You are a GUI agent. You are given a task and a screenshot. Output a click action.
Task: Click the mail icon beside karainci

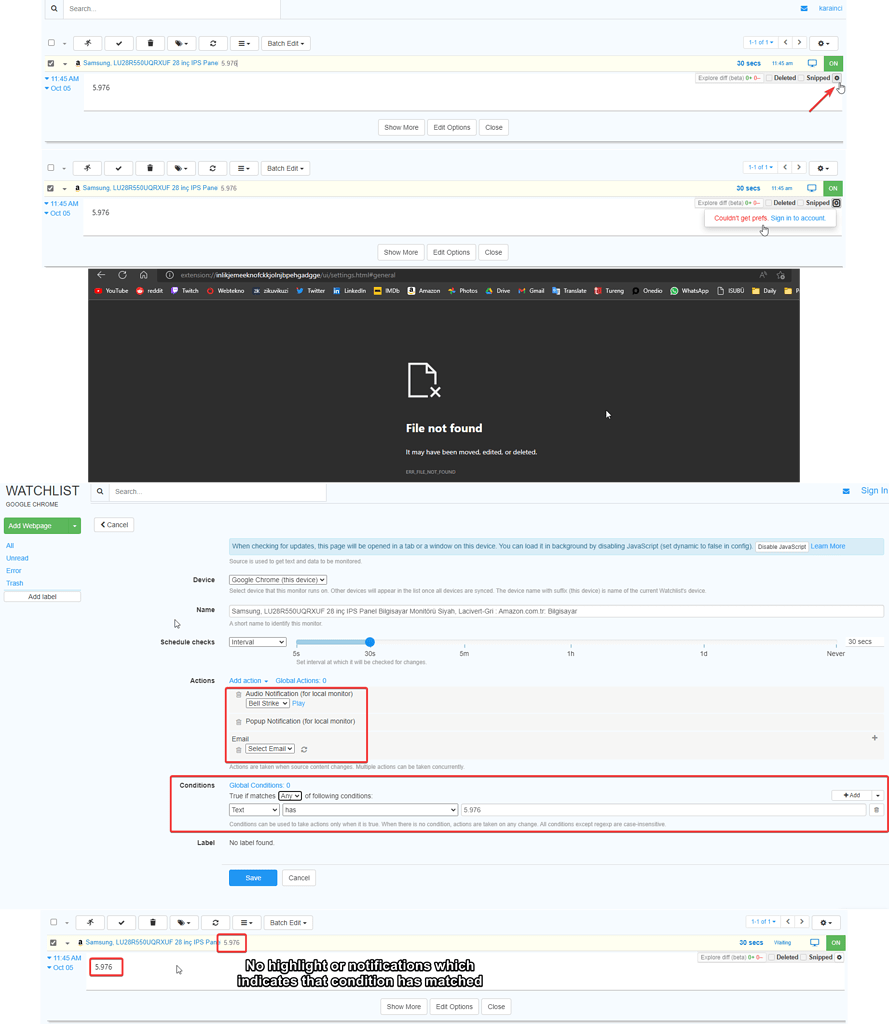click(804, 8)
